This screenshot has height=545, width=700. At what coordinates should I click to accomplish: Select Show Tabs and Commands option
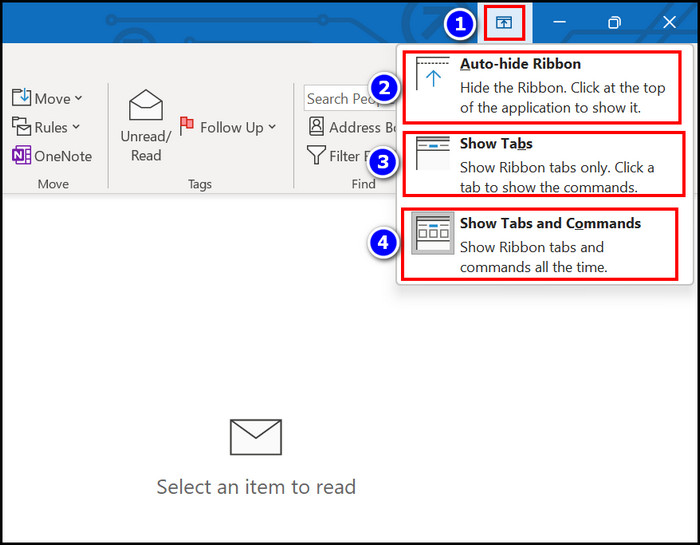(x=539, y=244)
